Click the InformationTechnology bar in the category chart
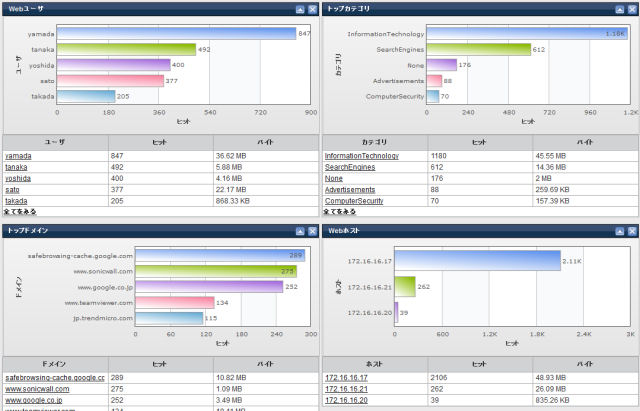The height and width of the screenshot is (411, 640). pos(527,33)
